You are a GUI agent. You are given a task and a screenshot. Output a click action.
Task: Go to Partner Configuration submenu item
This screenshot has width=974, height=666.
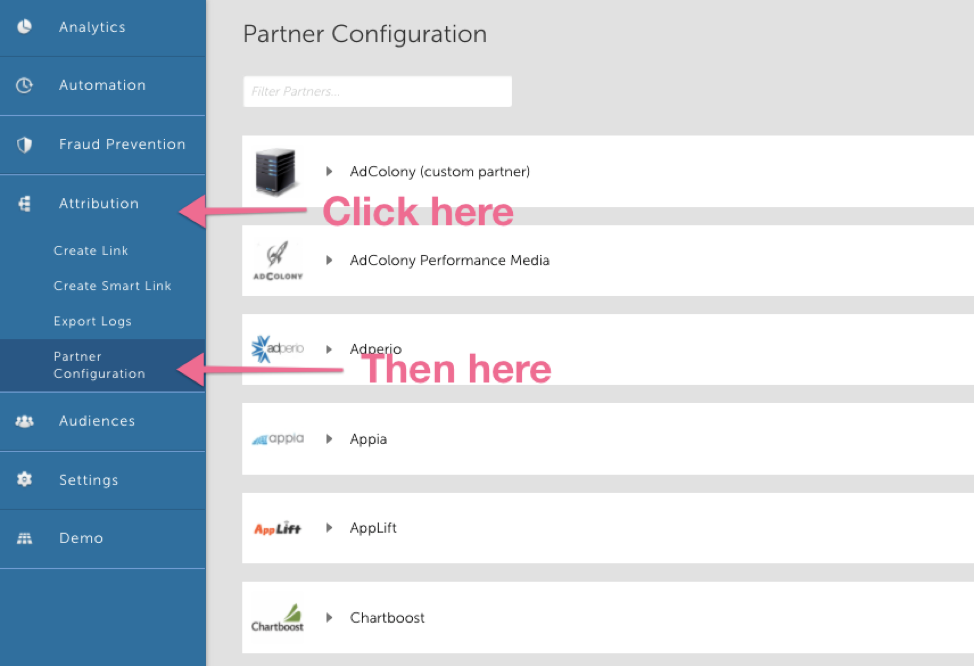point(99,365)
